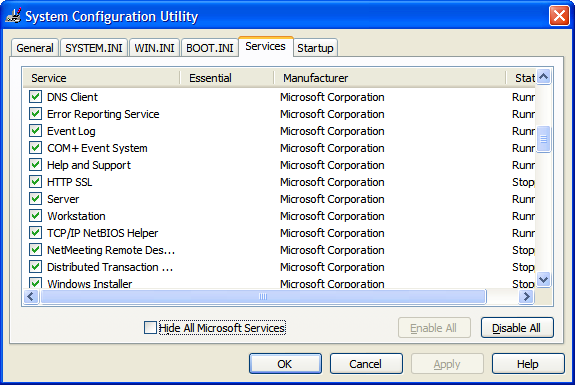575x385 pixels.
Task: Switch to the BOOT.INI tab
Action: tap(210, 48)
